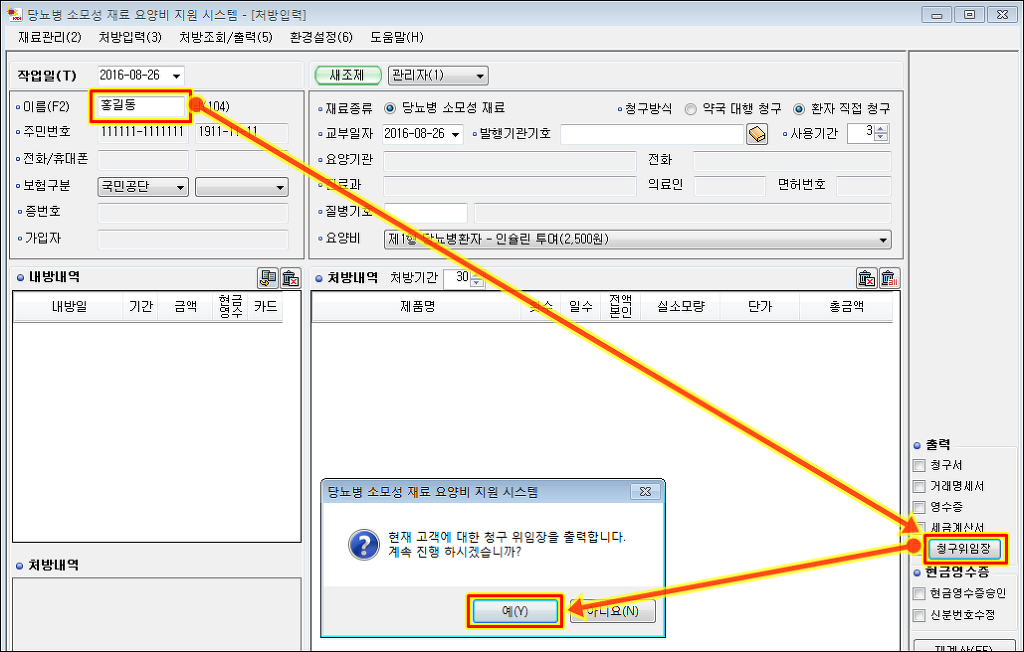
Task: Open the 작업일 date dropdown
Action: pyautogui.click(x=177, y=76)
